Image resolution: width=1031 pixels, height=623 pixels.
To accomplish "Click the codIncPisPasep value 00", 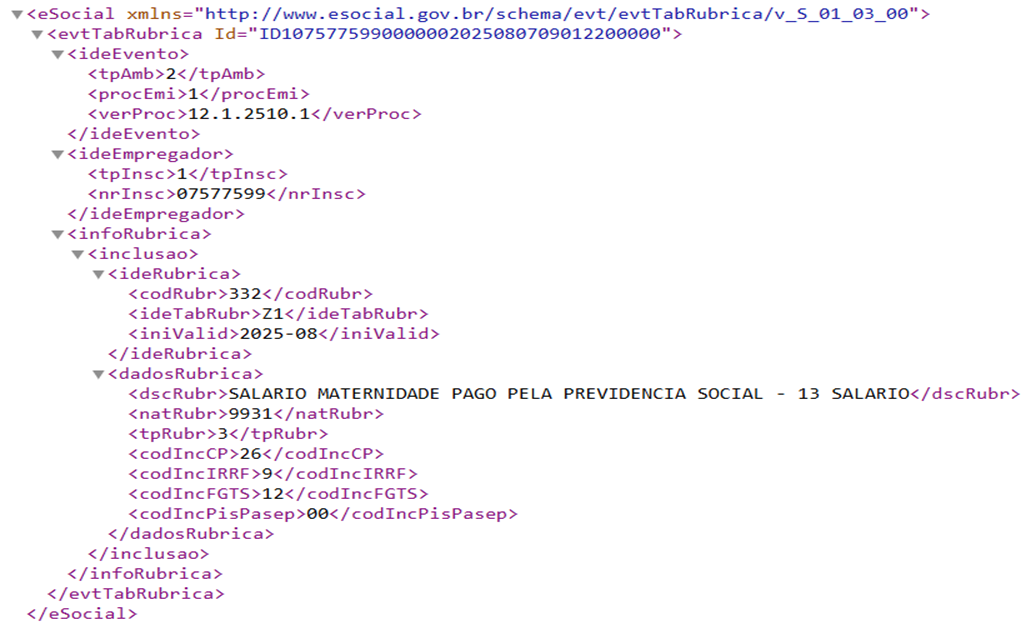I will (318, 514).
